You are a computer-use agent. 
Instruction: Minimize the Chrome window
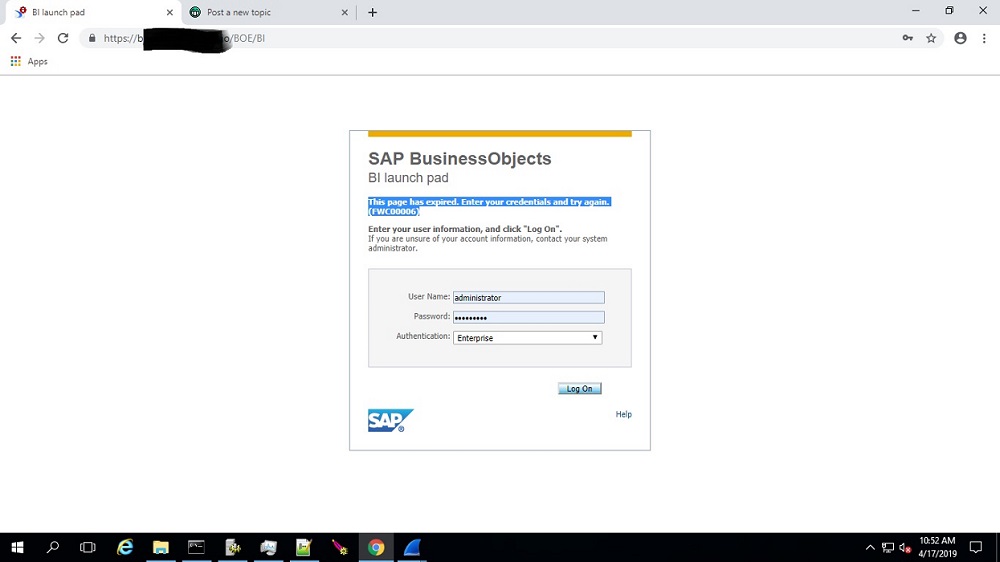tap(916, 11)
